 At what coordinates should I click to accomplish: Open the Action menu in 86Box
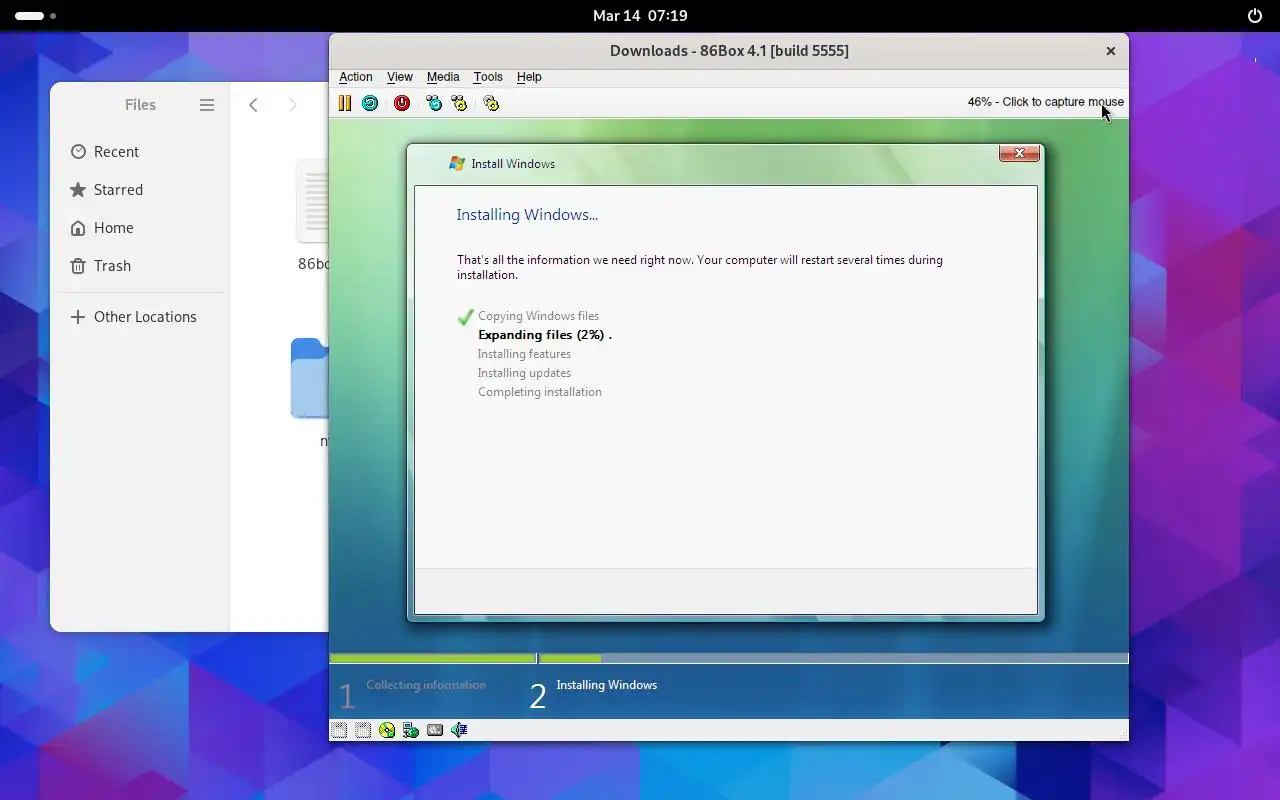tap(355, 77)
